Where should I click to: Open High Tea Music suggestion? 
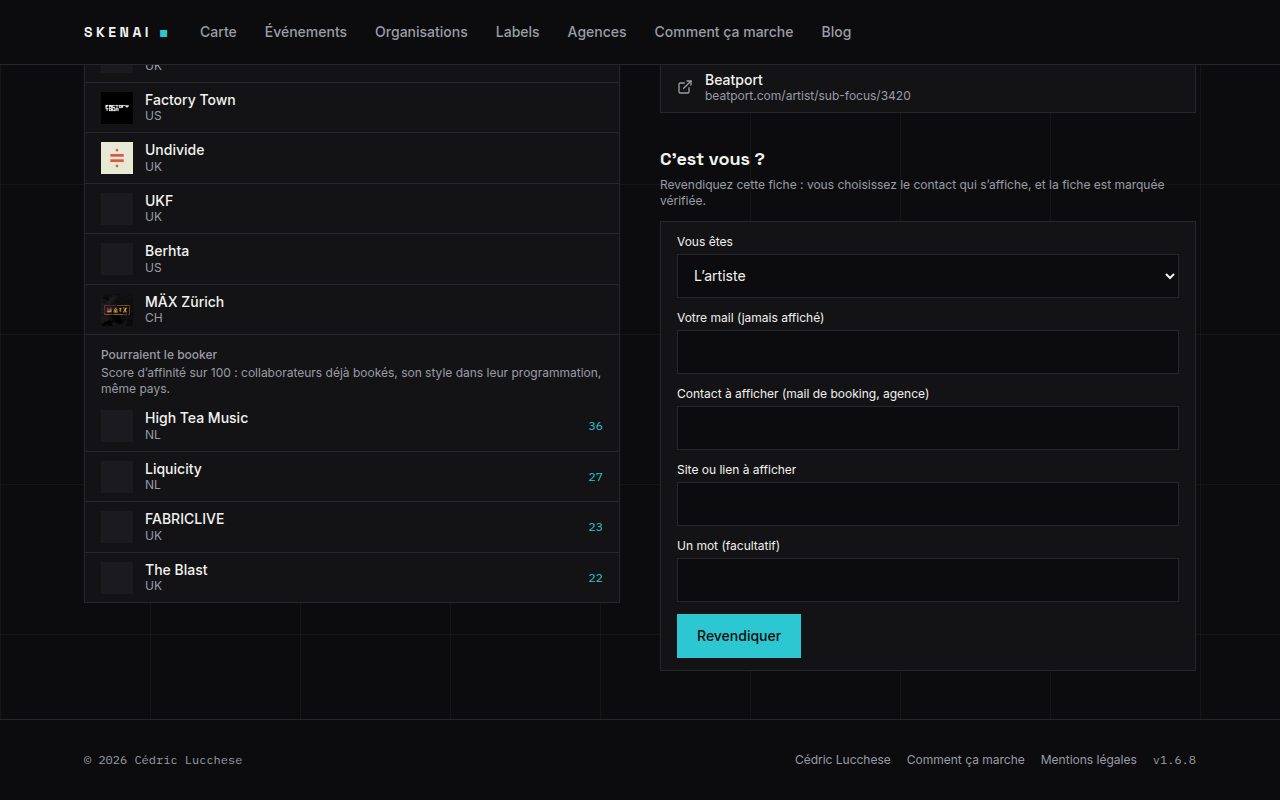click(x=352, y=426)
